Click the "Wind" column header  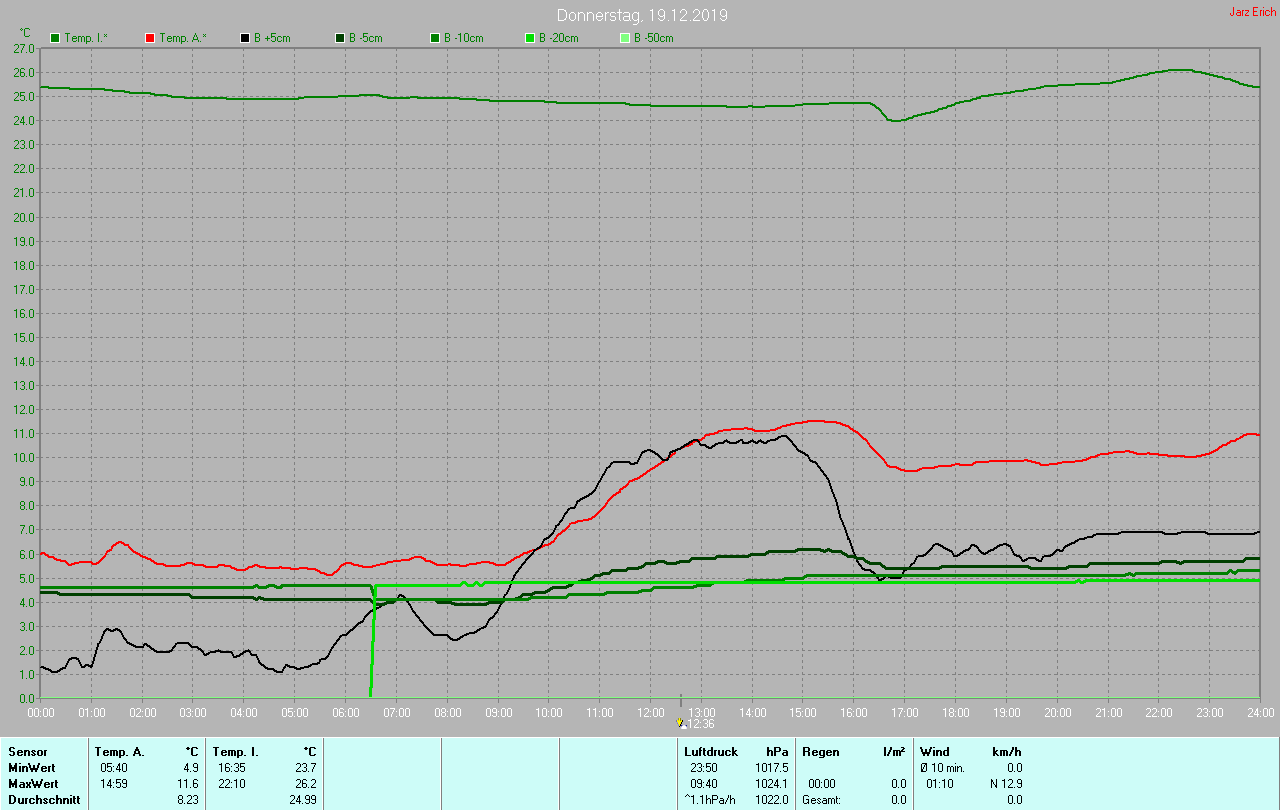(x=935, y=752)
